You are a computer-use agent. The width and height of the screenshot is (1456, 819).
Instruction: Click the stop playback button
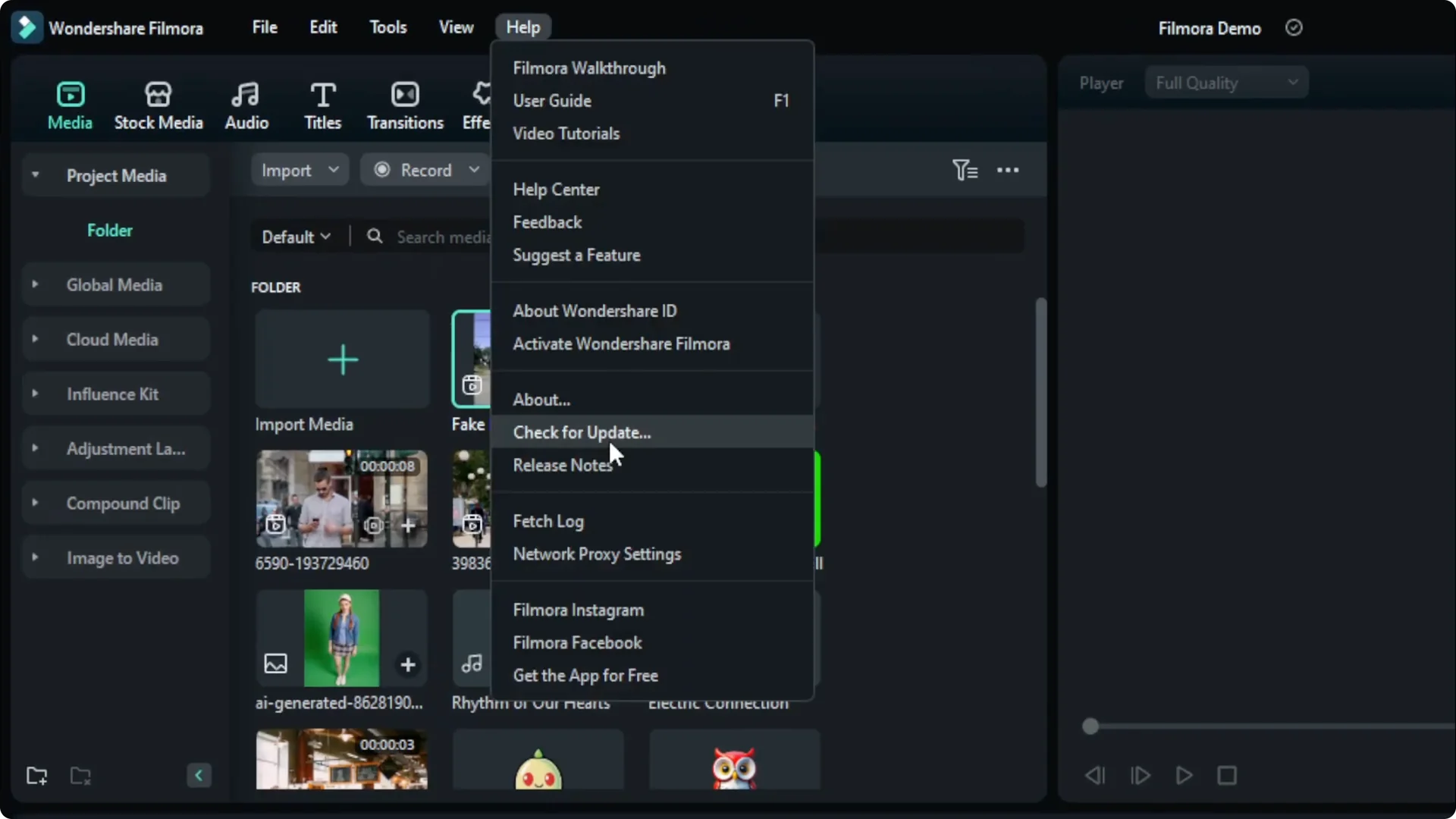tap(1227, 775)
